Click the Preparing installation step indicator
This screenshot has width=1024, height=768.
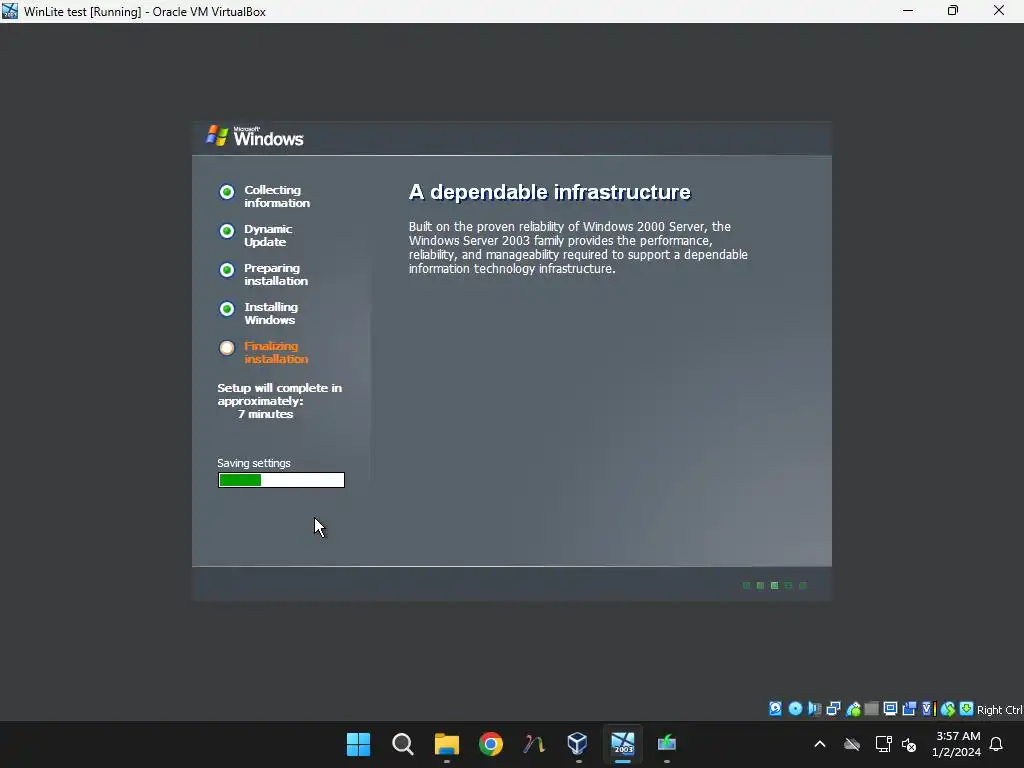227,270
